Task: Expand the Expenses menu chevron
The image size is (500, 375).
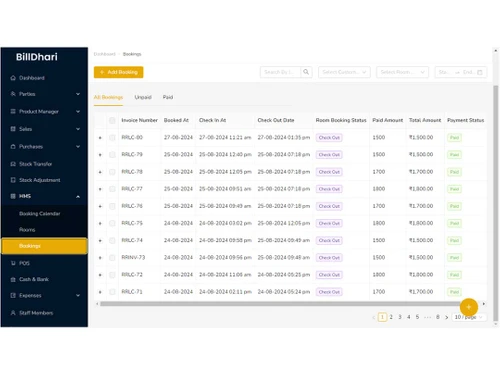Action: point(78,295)
